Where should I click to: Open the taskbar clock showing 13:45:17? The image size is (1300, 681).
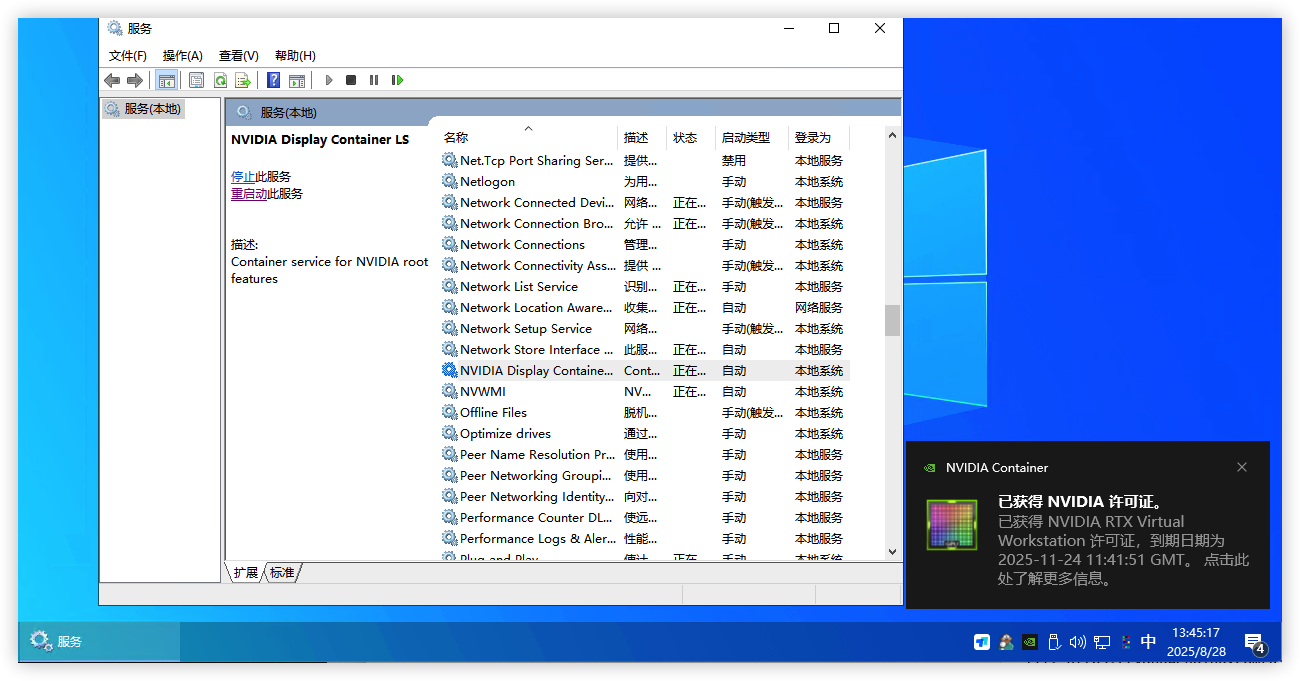[1196, 642]
